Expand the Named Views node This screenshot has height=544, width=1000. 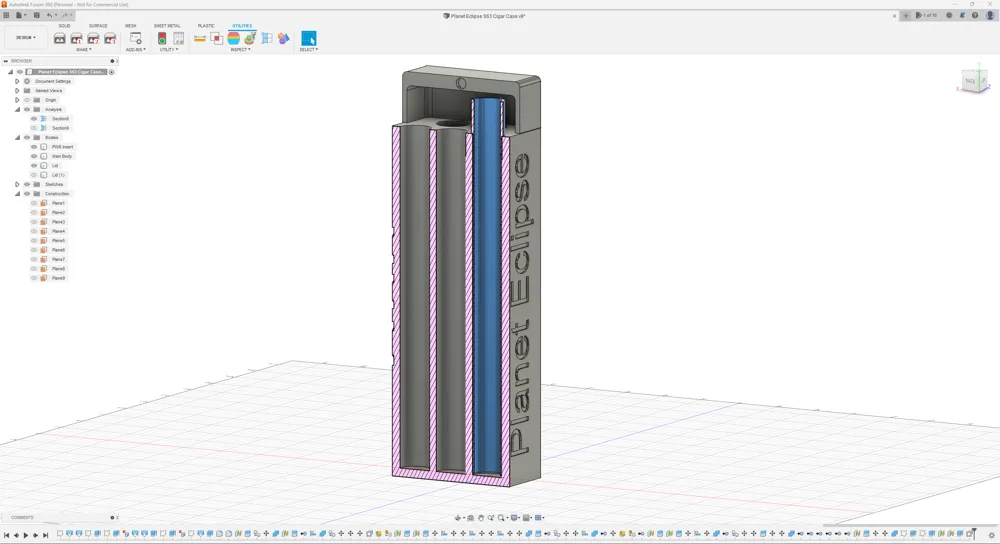17,91
